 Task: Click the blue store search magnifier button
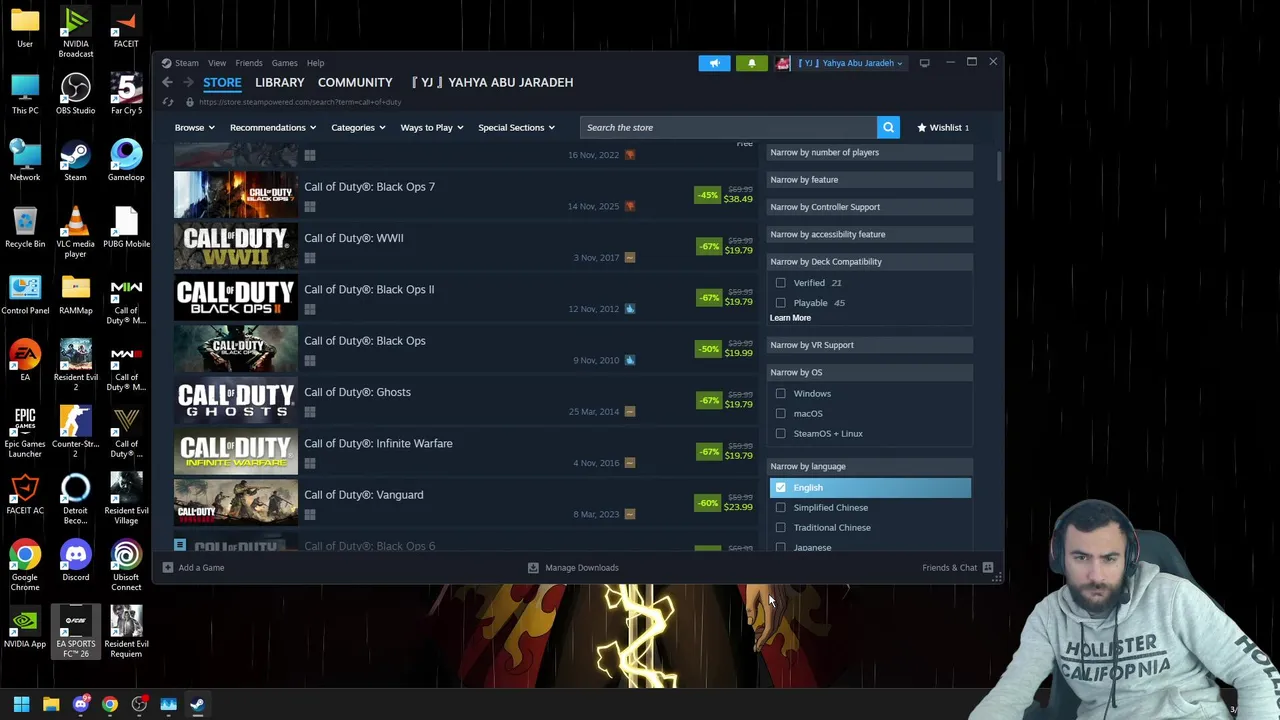point(888,127)
